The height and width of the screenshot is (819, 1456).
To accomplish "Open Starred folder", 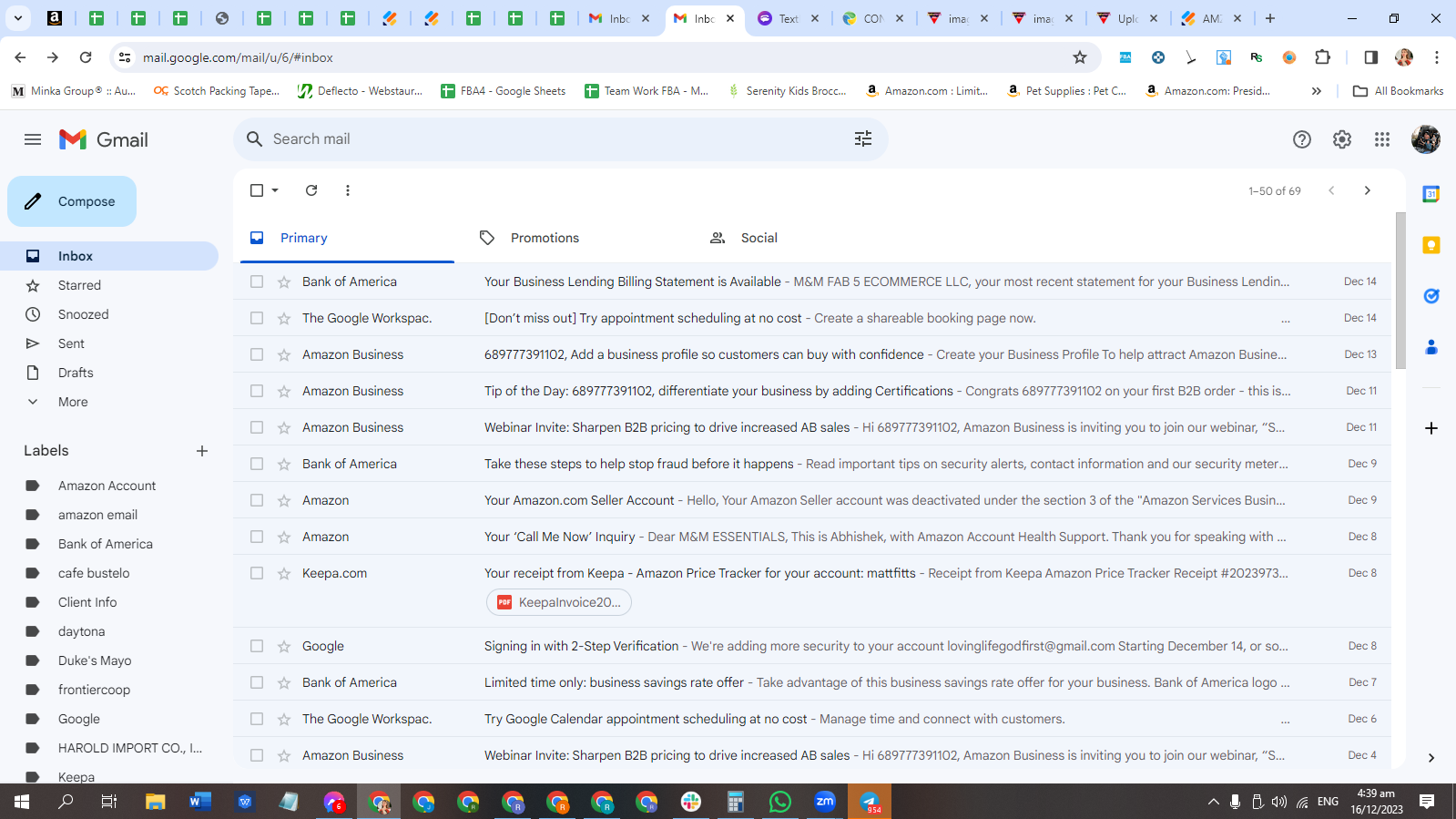I will [x=79, y=285].
